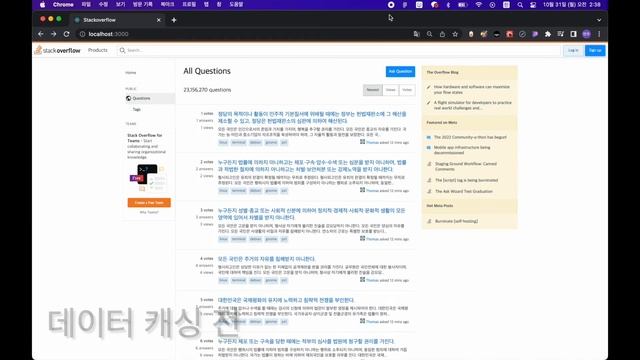Click Create a free Team button
Viewport: 640px width, 360px height.
(x=149, y=202)
